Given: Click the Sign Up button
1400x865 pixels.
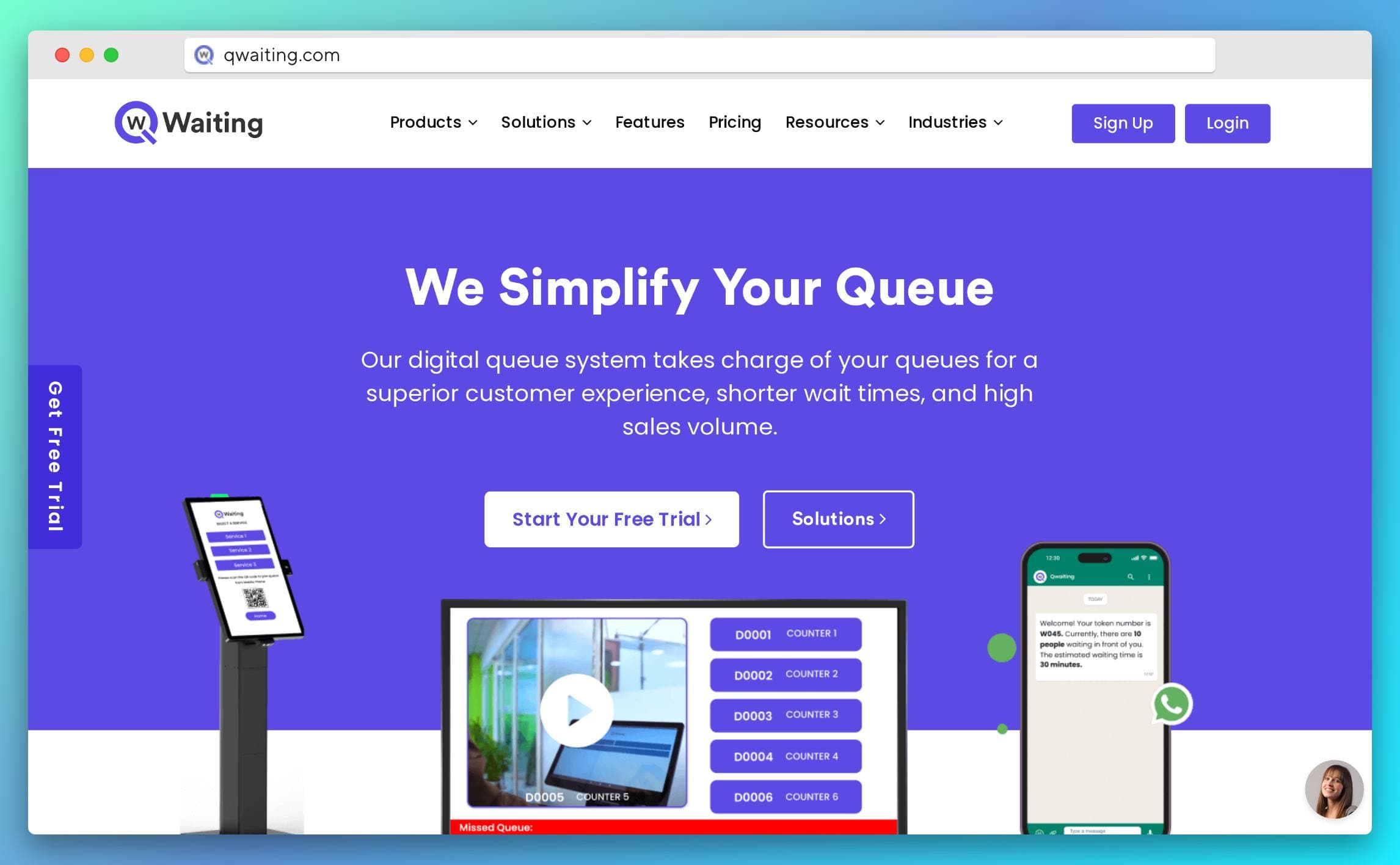Looking at the screenshot, I should [1123, 123].
